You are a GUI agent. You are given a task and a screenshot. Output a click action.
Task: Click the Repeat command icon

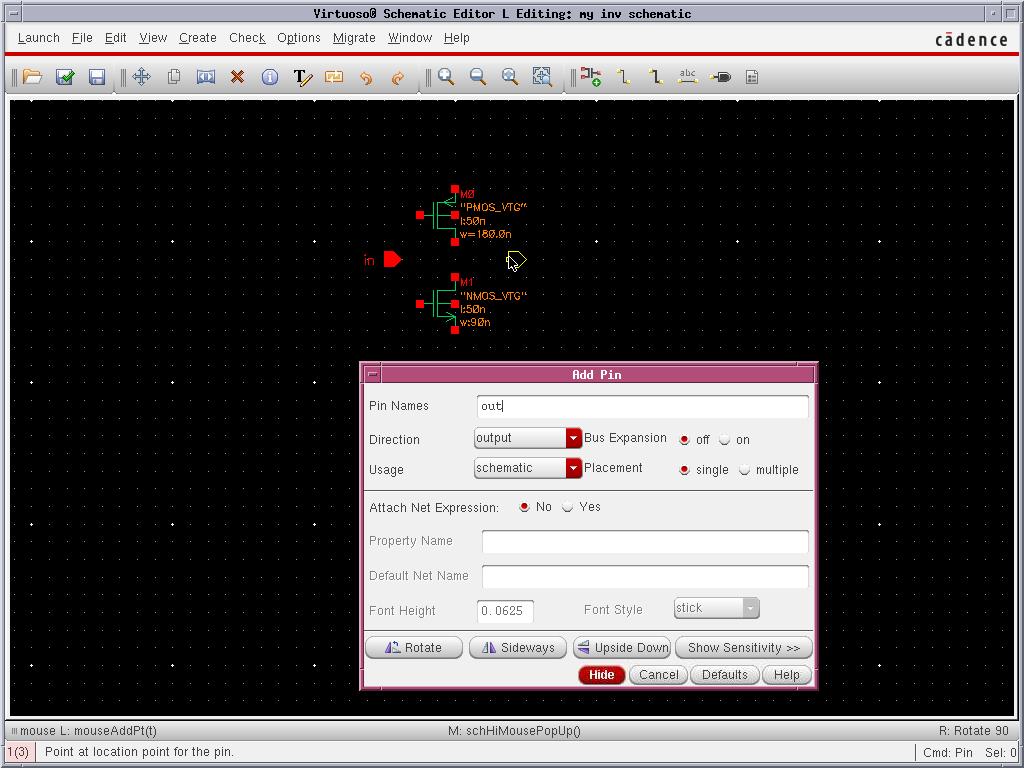(x=334, y=77)
